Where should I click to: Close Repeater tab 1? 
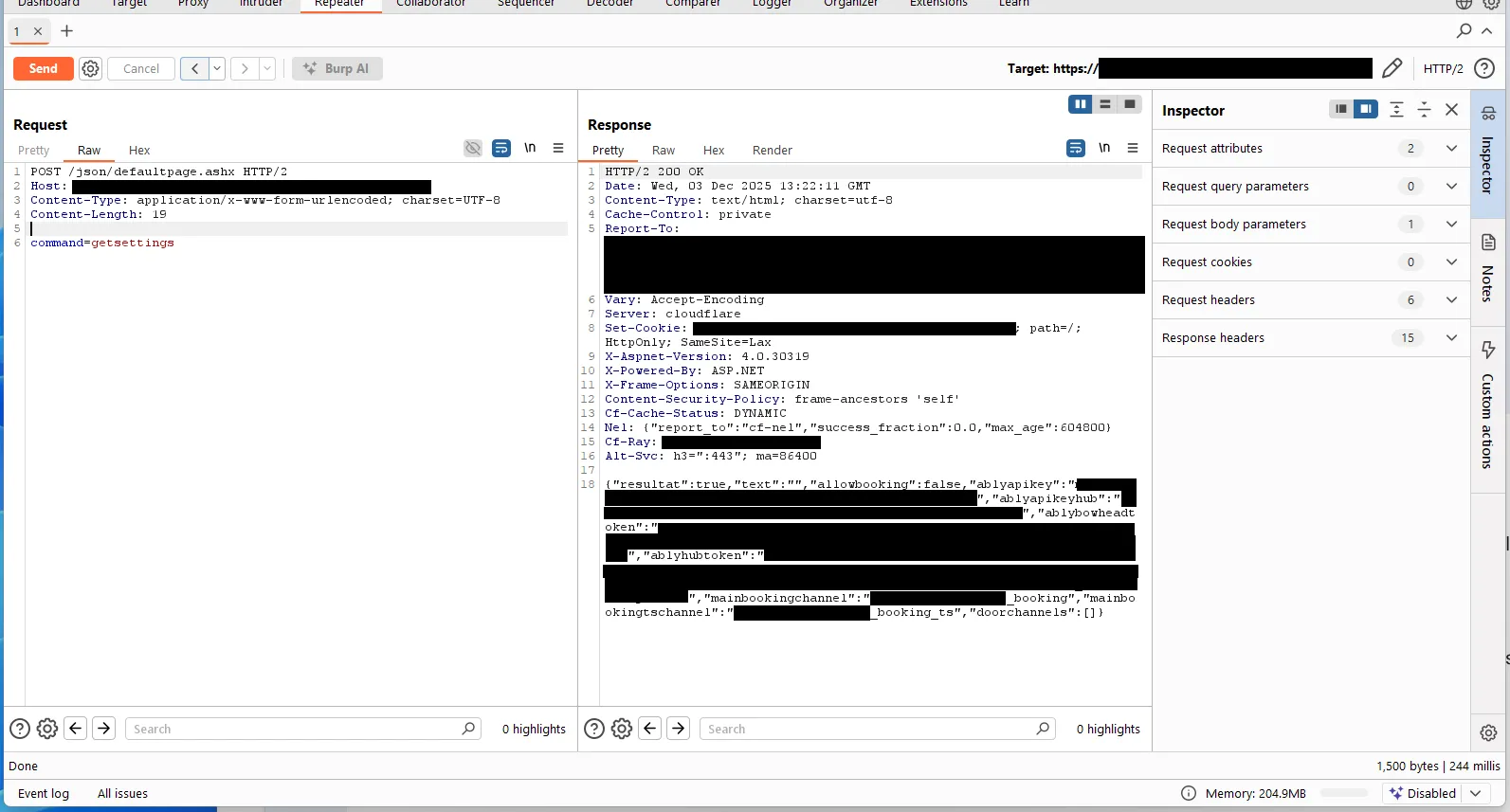click(38, 31)
